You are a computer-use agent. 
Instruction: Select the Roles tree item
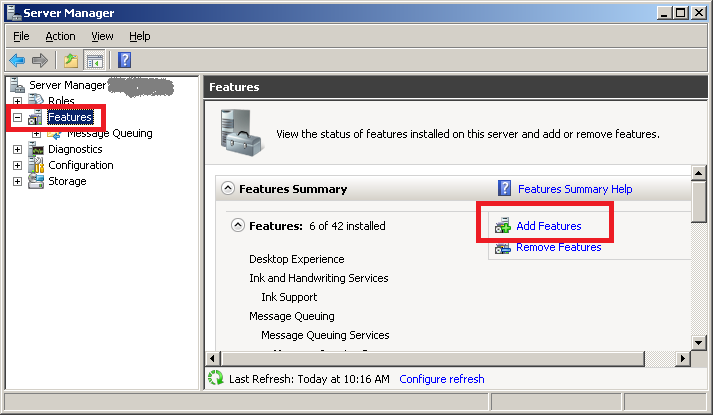pyautogui.click(x=61, y=100)
